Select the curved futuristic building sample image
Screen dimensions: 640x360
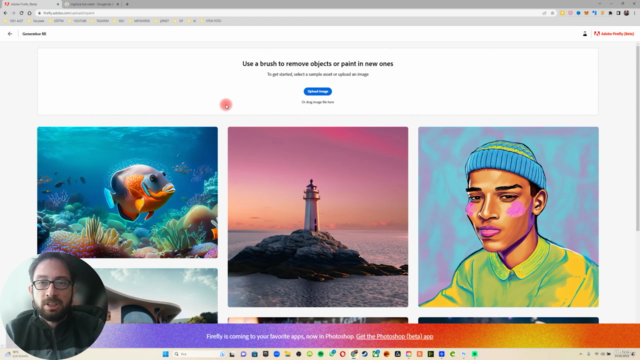163,296
